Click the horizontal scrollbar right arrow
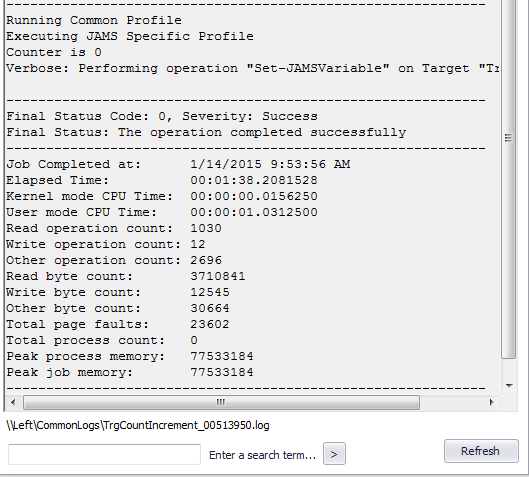 point(492,402)
